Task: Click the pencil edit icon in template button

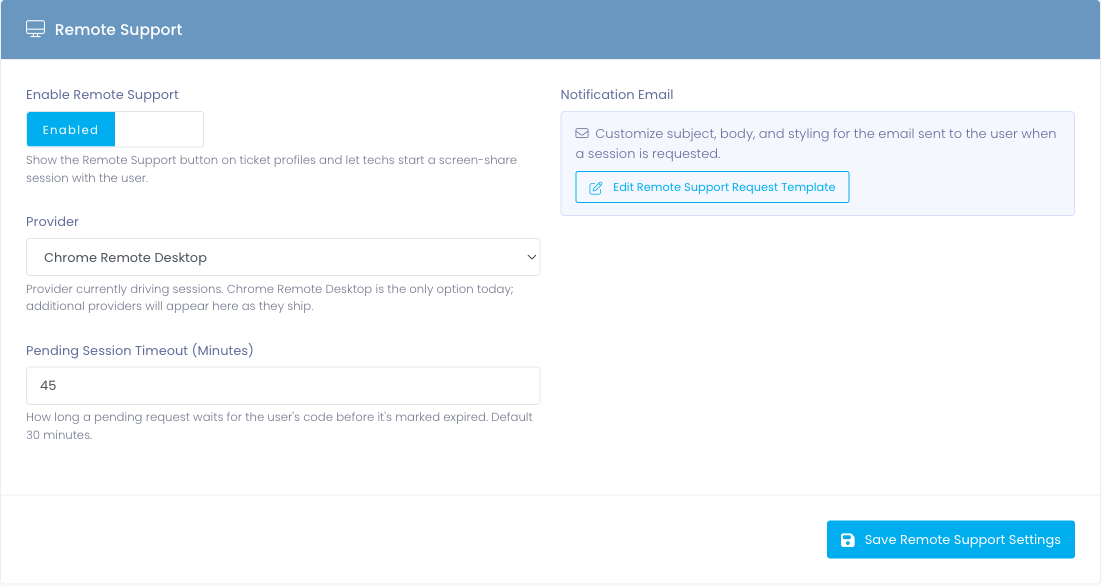Action: 595,188
